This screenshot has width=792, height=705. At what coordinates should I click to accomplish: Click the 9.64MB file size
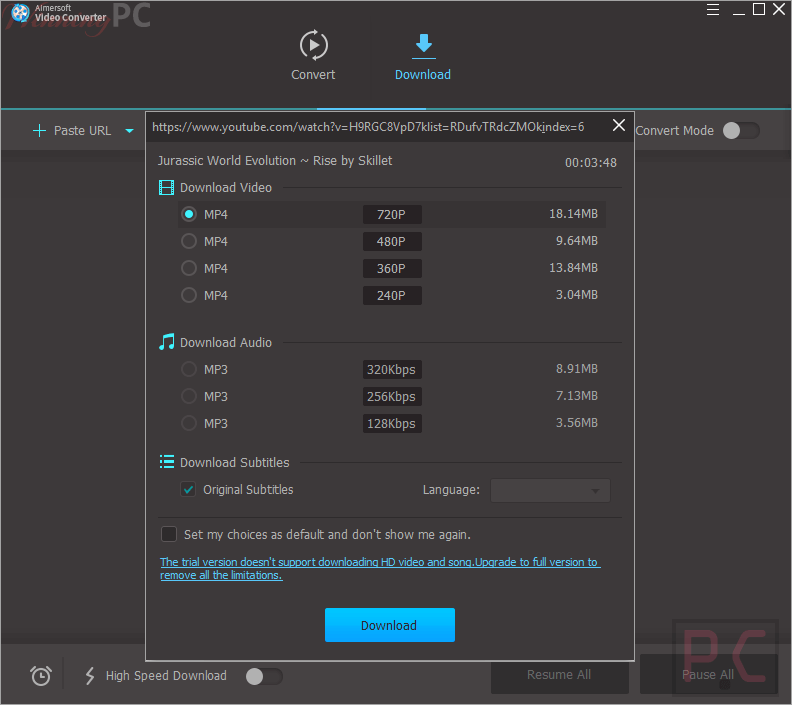coord(577,241)
